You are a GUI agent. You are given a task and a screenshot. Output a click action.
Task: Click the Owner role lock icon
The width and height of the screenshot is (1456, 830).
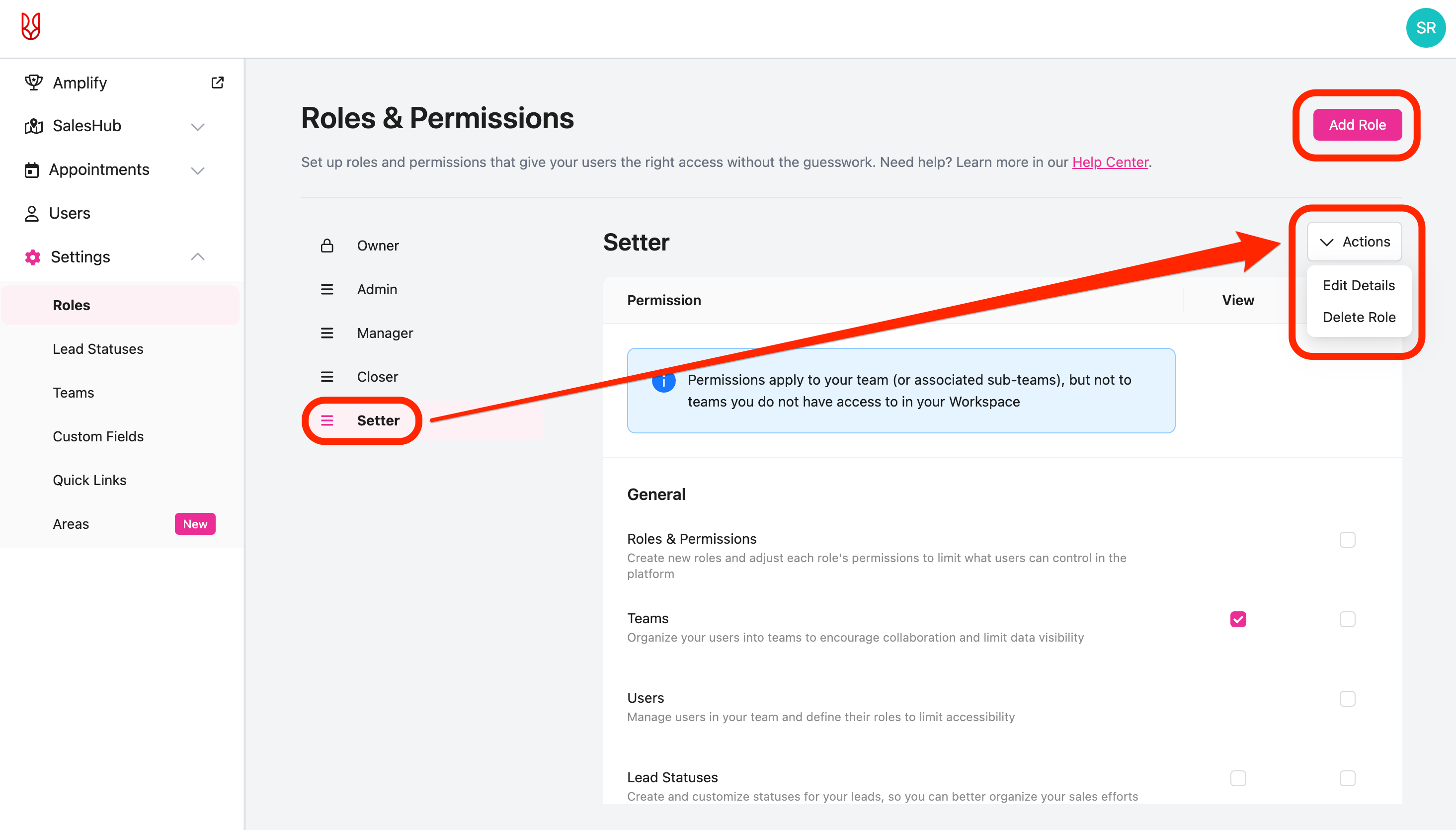coord(327,246)
